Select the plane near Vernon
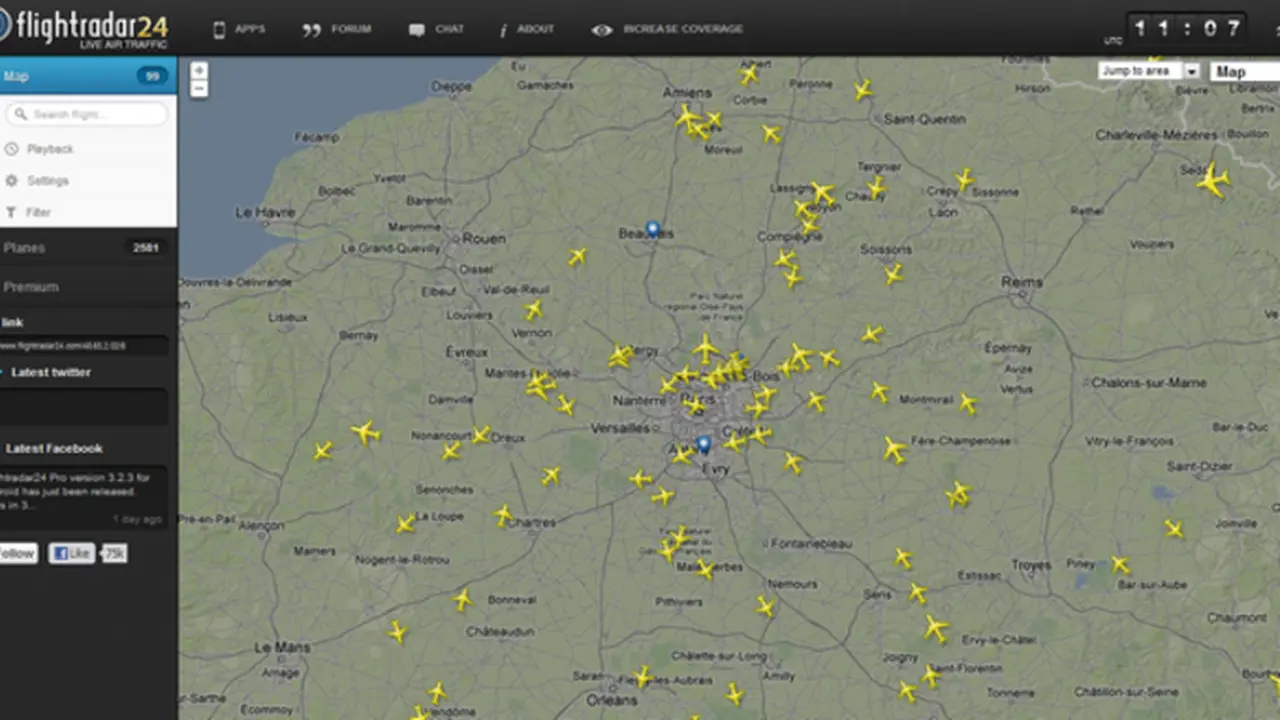This screenshot has height=720, width=1280. click(534, 310)
